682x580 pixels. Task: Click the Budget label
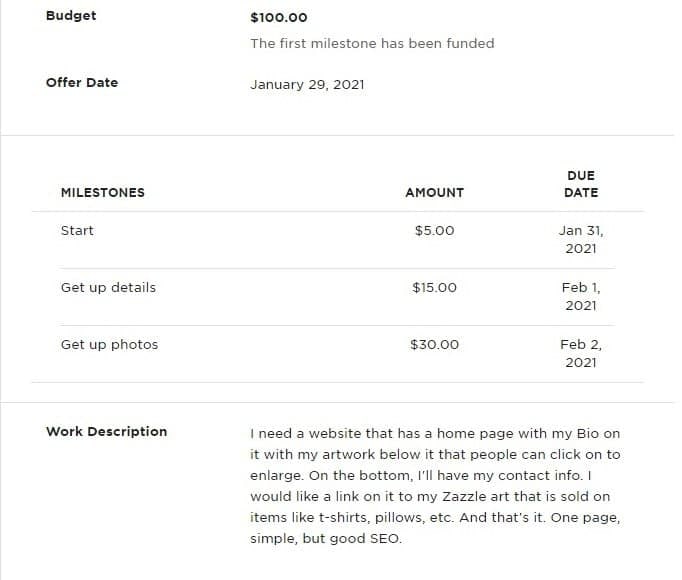(71, 16)
